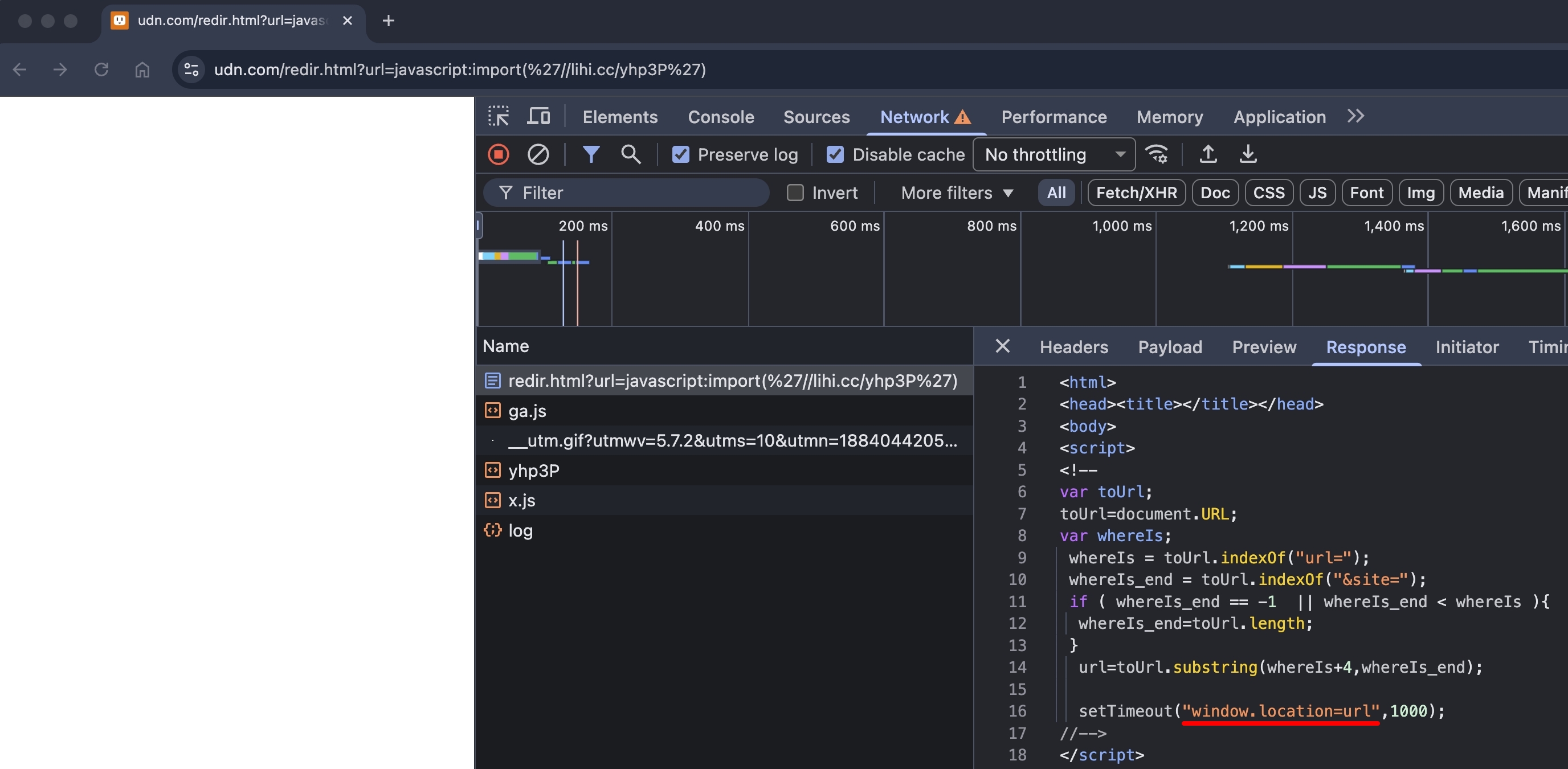
Task: Select the yhp3P request row
Action: (724, 471)
